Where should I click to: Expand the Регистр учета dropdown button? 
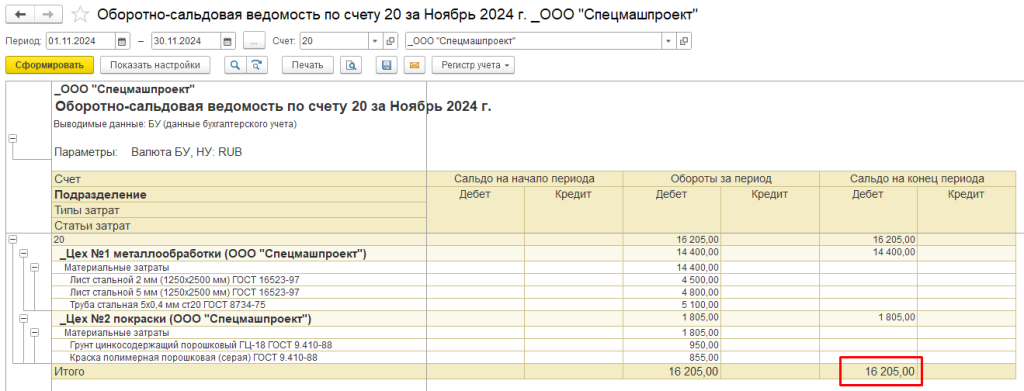coord(473,65)
